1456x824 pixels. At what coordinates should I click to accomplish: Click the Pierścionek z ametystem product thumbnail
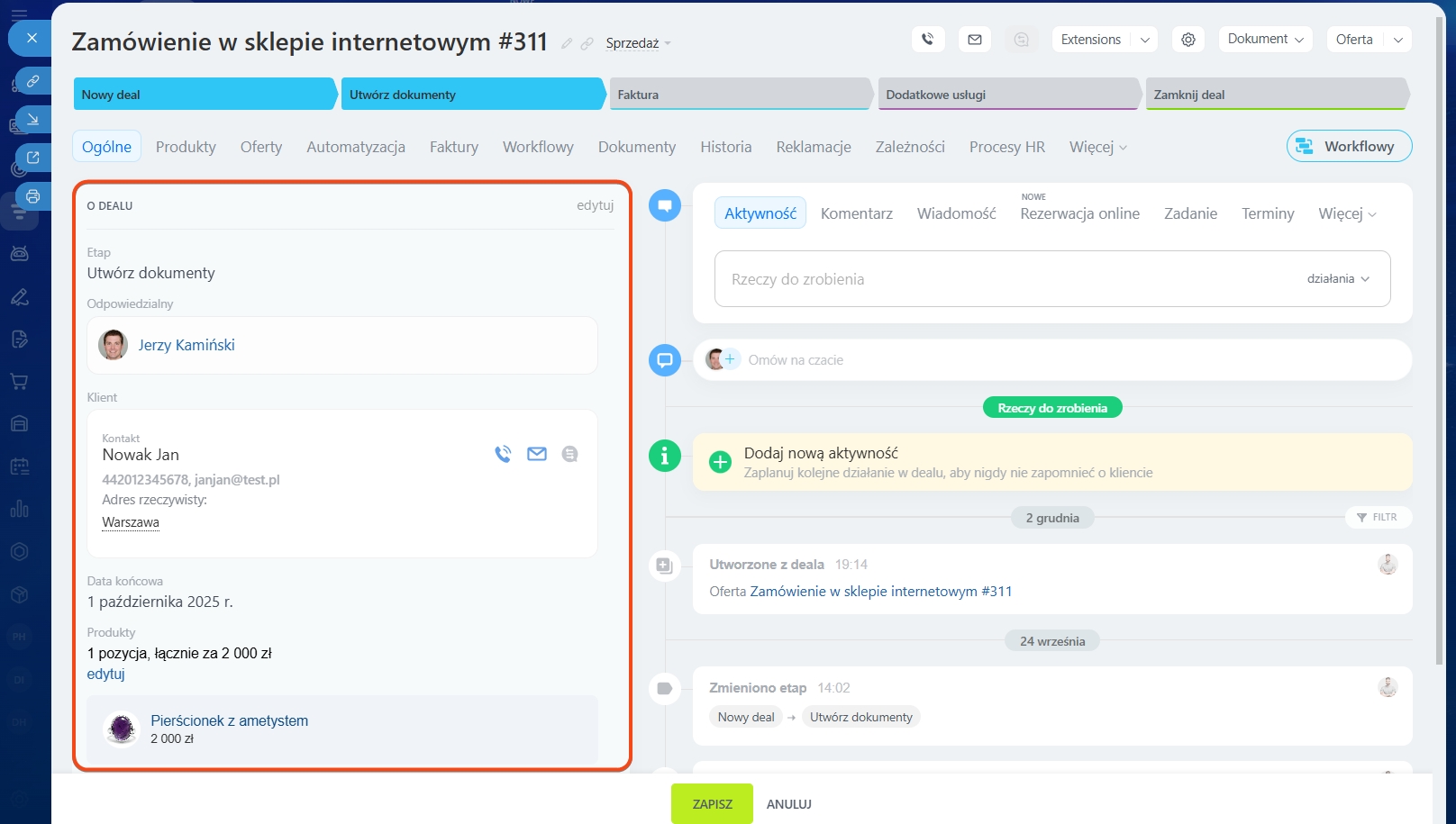coord(122,729)
